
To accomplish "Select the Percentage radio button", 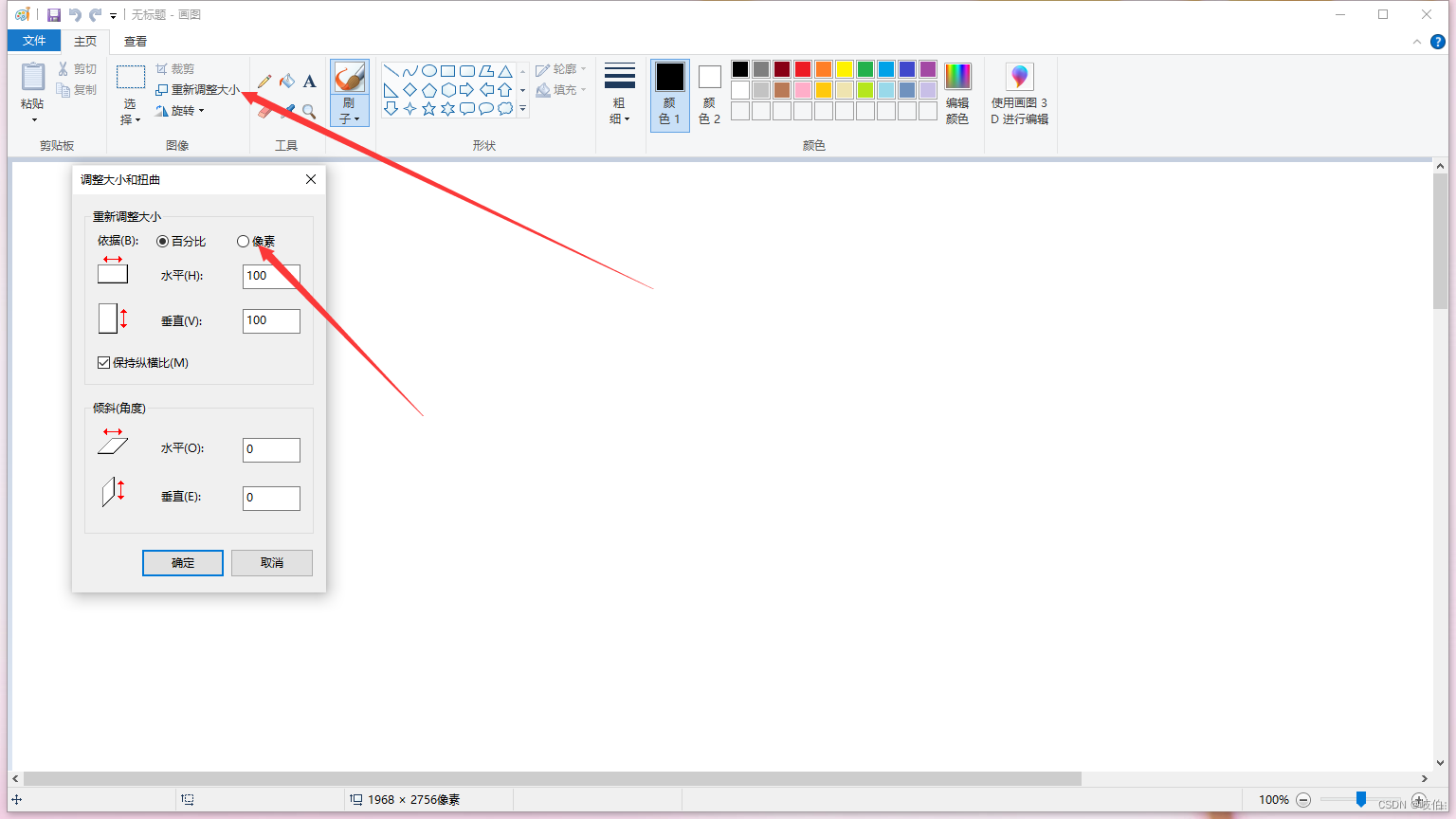I will tap(163, 242).
